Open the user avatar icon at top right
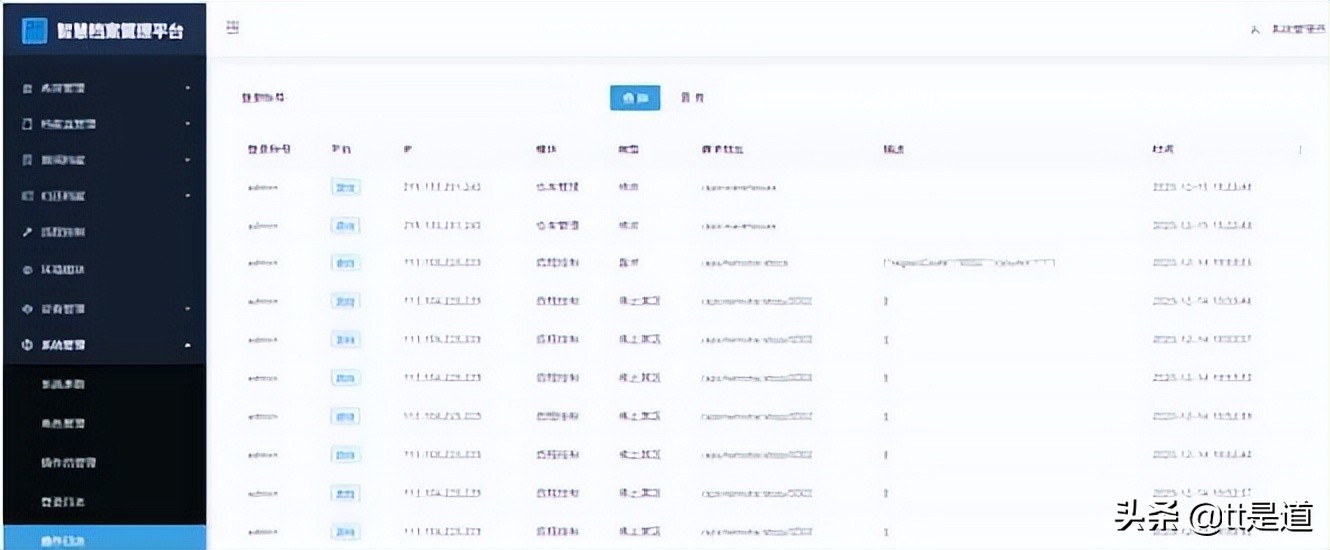The image size is (1330, 550). click(x=1255, y=30)
